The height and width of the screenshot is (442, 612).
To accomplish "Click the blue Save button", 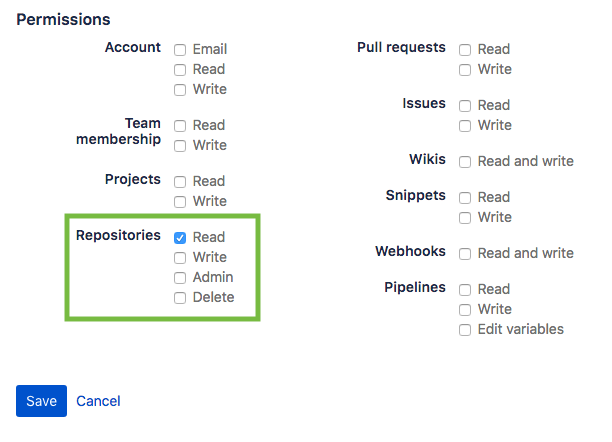I will [x=41, y=401].
